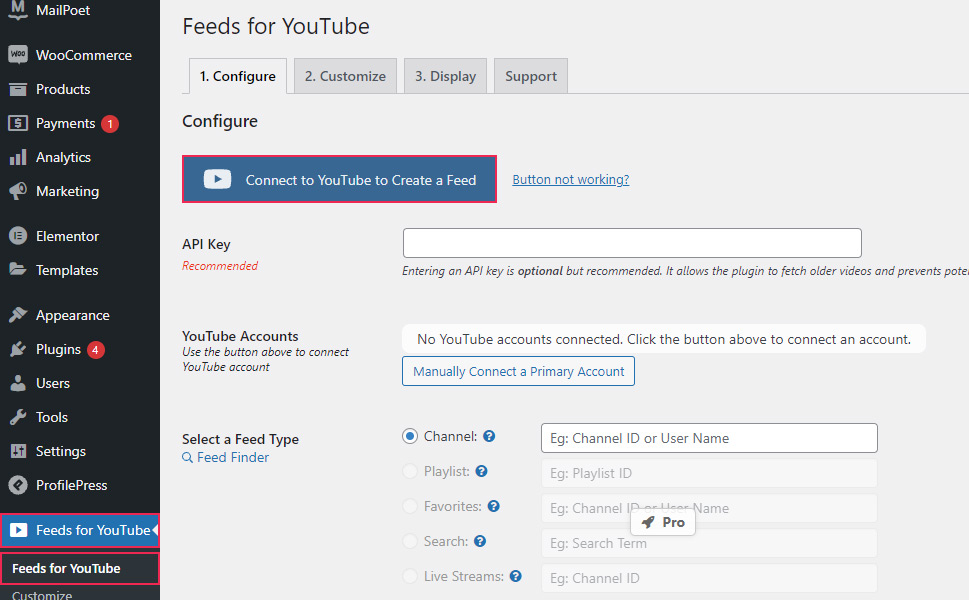The height and width of the screenshot is (600, 969).
Task: Click the Templates folder icon
Action: 18,269
